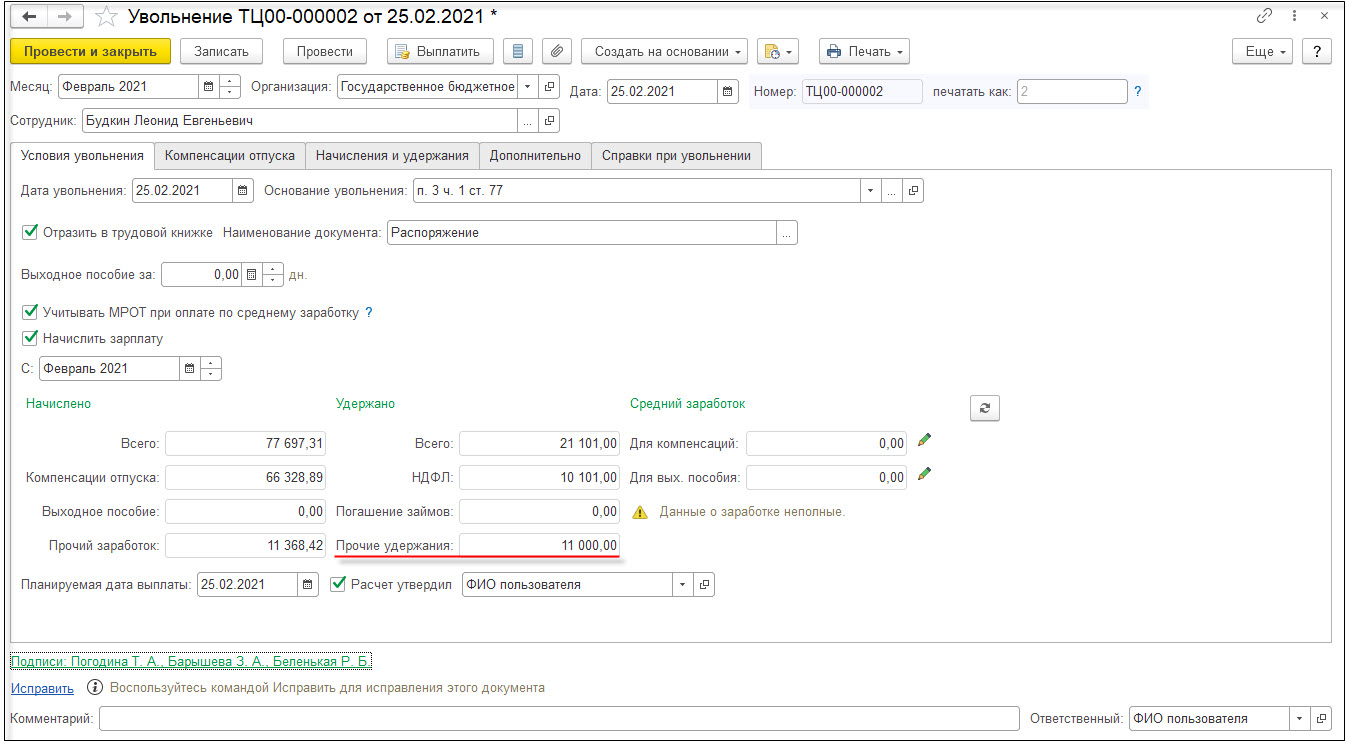Open calculator for Выходное пособие days
Screen dimensions: 1345x741
252,274
